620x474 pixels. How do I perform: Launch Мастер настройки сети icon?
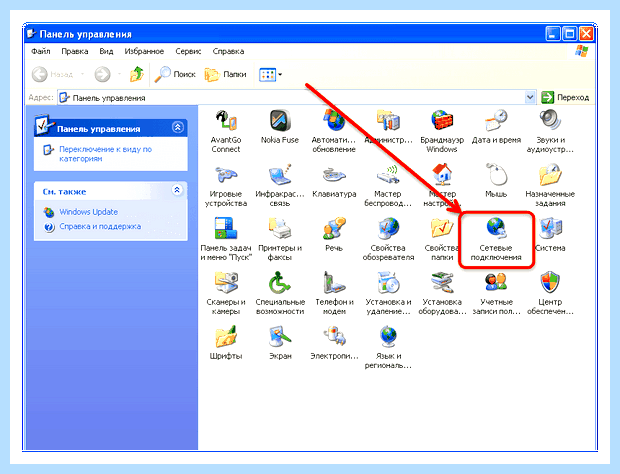[x=442, y=186]
